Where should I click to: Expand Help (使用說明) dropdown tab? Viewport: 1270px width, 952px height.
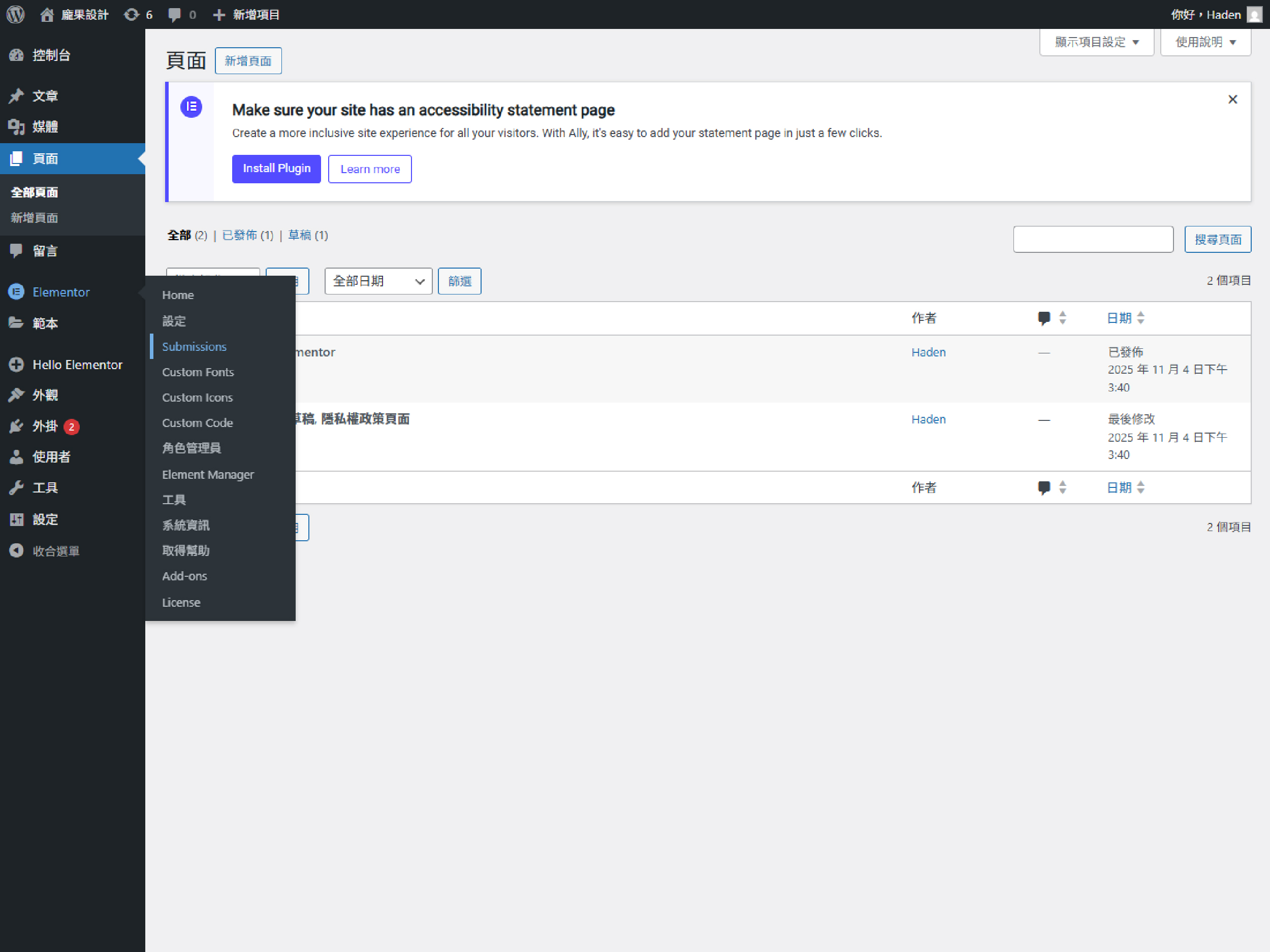(1205, 42)
